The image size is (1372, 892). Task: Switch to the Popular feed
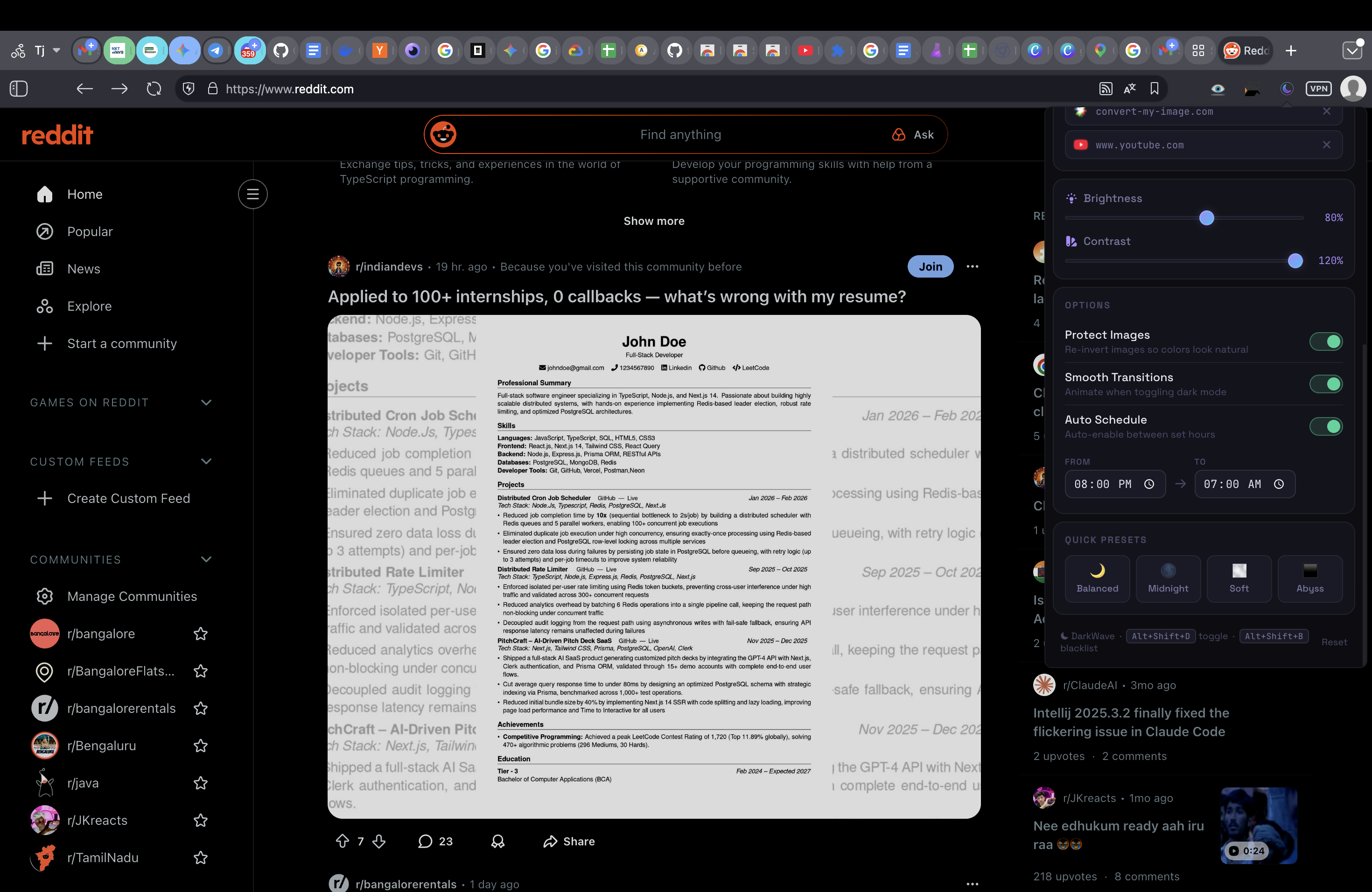click(x=89, y=231)
